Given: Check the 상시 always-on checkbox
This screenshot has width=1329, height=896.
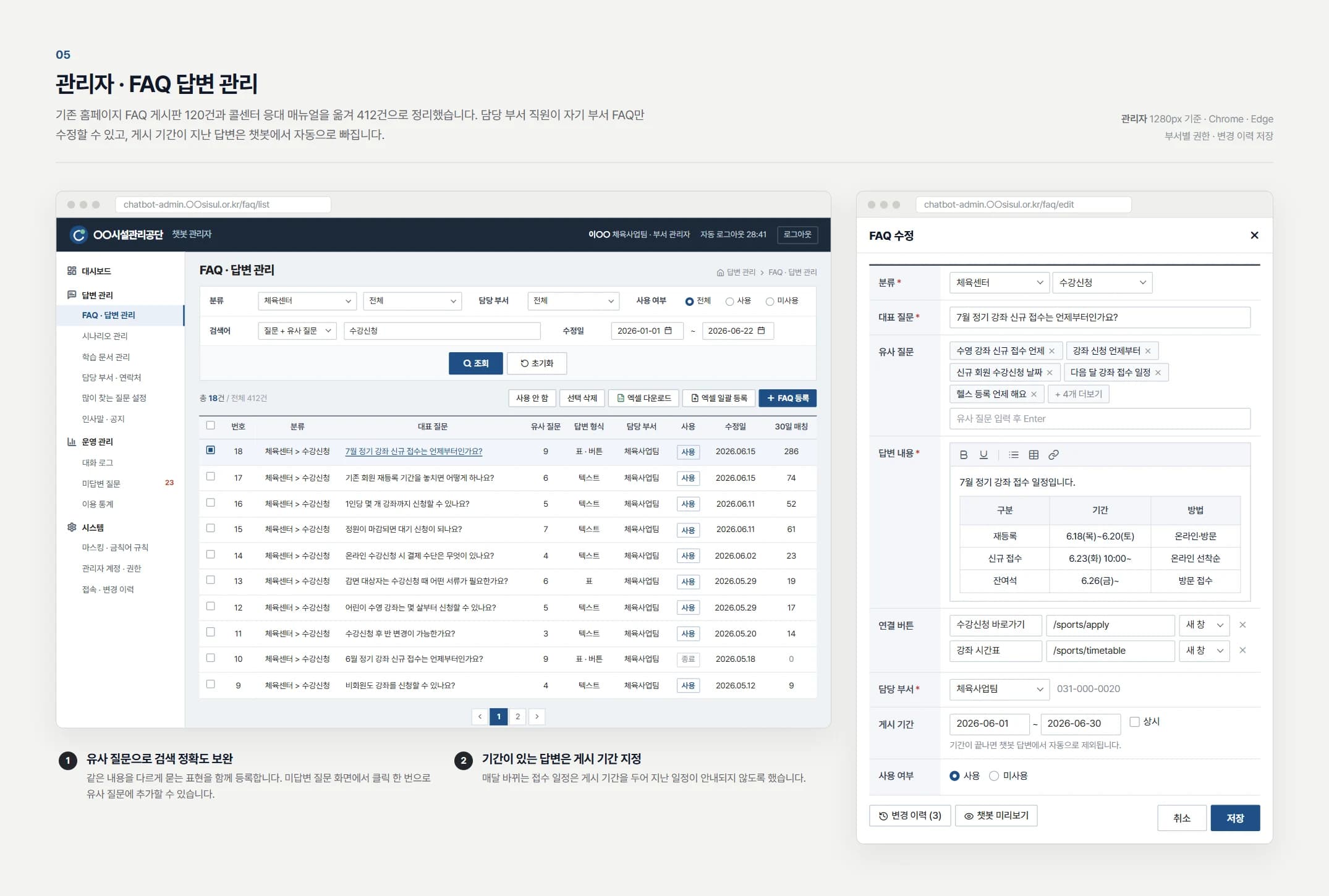Looking at the screenshot, I should pos(1134,722).
